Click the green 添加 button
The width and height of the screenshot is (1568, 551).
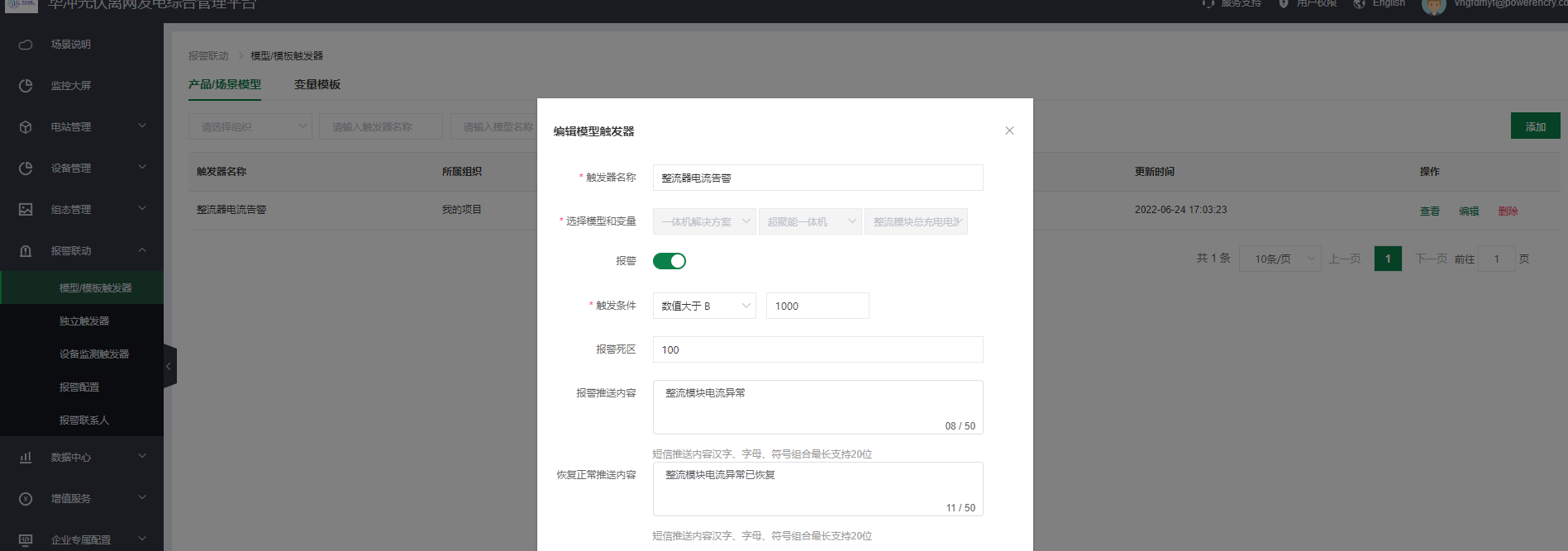pos(1535,126)
